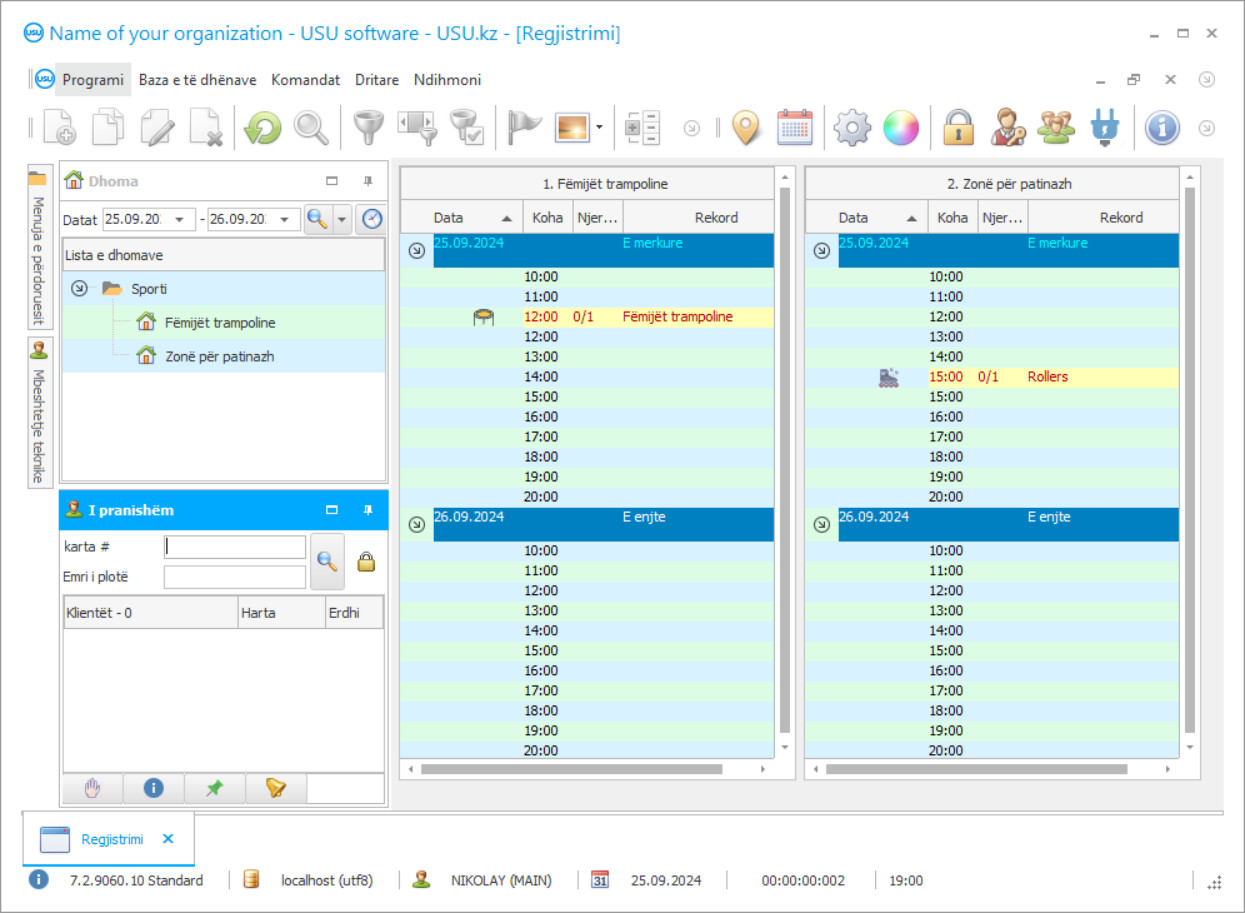Open the Komandat menu
1245x913 pixels.
(305, 80)
